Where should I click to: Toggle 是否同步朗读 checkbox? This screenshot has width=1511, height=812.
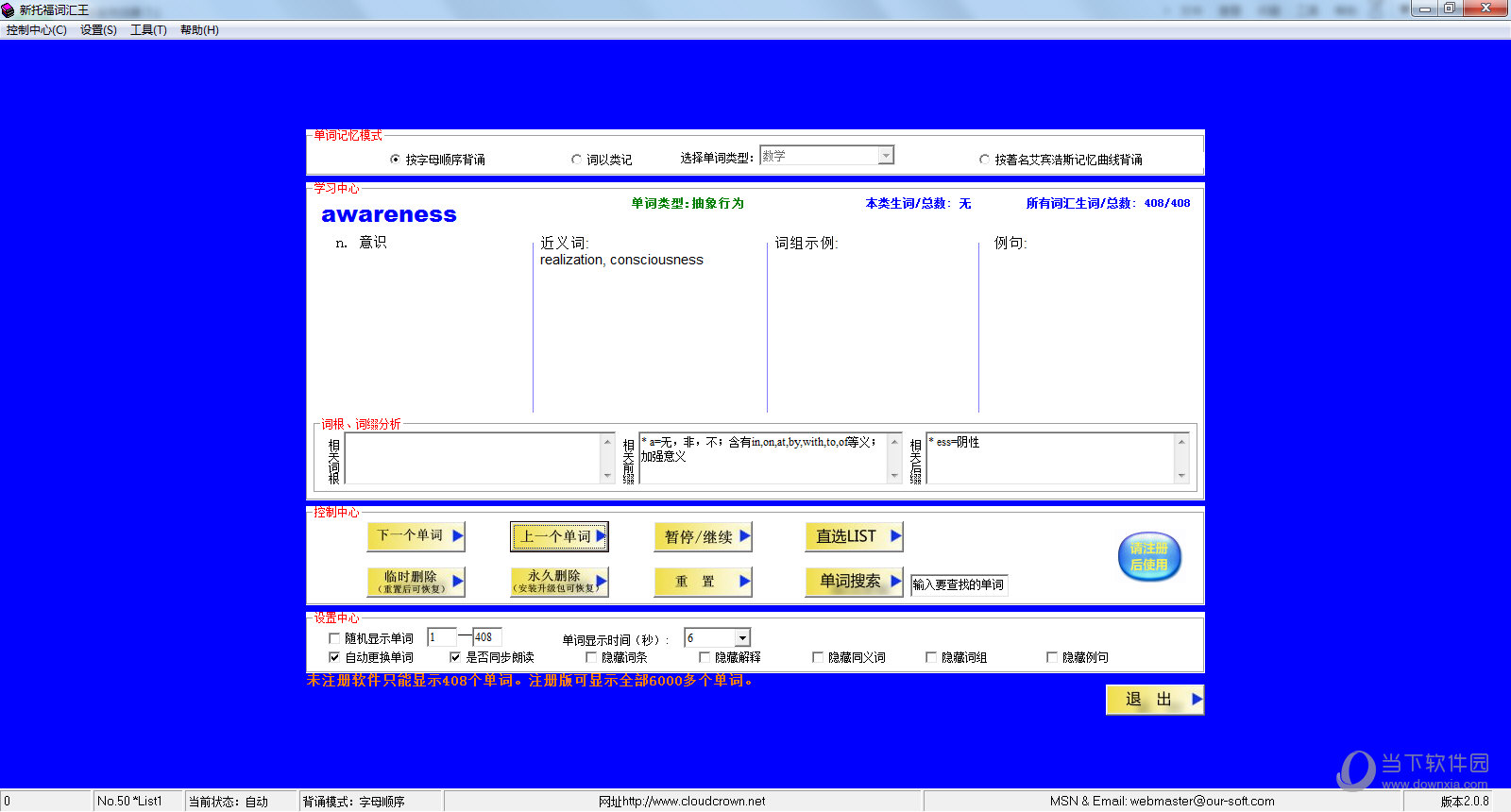click(x=455, y=657)
